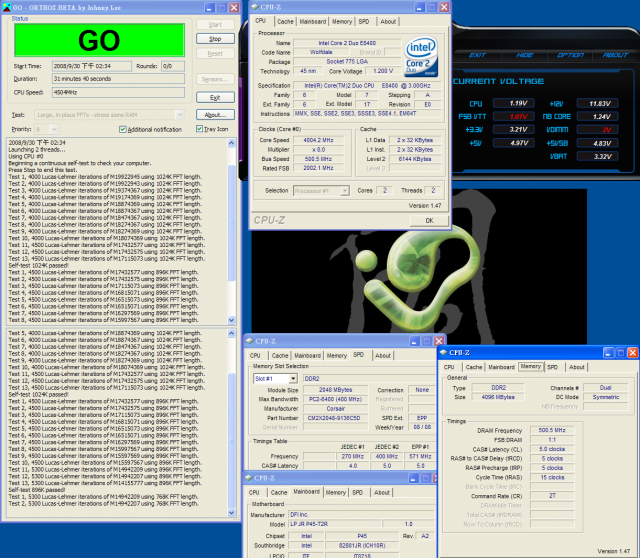Viewport: 640px width, 558px height.
Task: Click the ORTHOS title bar app icon
Action: (x=7, y=7)
